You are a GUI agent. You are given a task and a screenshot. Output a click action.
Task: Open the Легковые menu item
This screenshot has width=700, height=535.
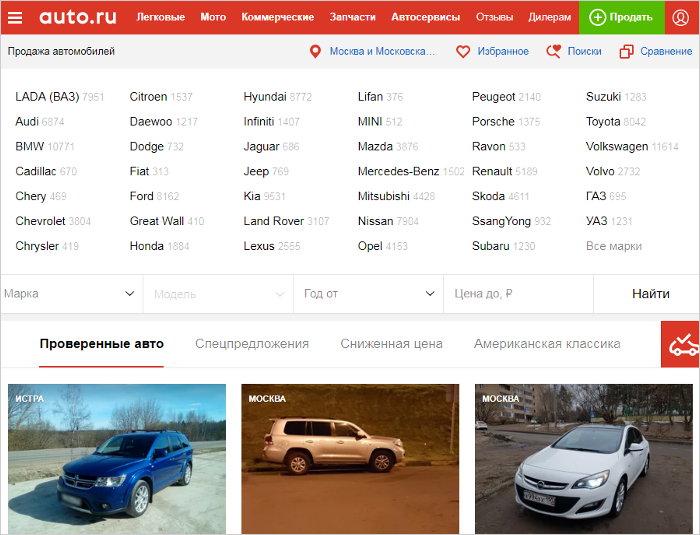pyautogui.click(x=161, y=17)
